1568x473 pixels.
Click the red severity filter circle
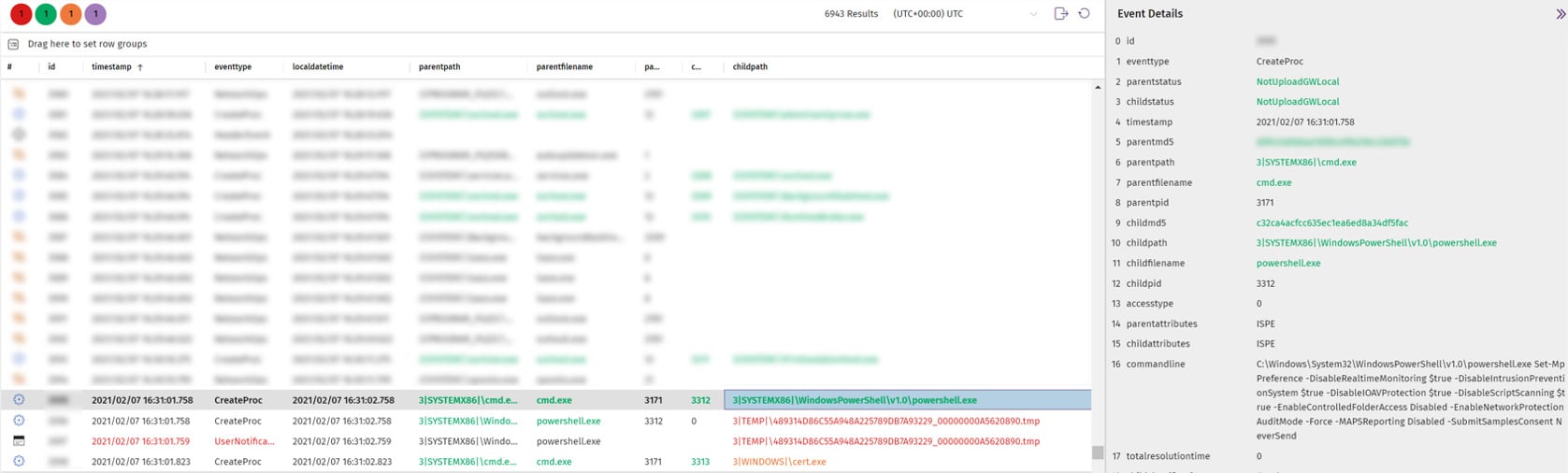[21, 14]
